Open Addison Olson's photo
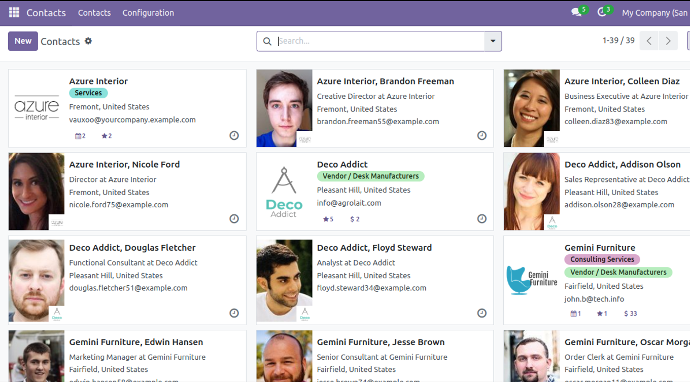The image size is (690, 382). click(532, 191)
